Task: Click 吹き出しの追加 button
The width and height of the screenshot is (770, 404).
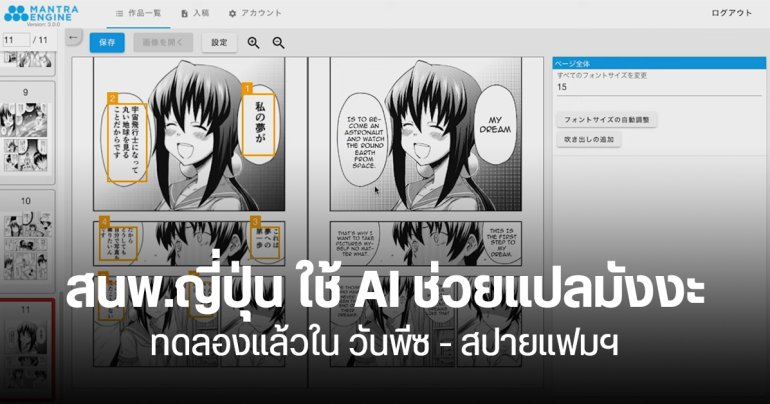Action: pyautogui.click(x=589, y=139)
